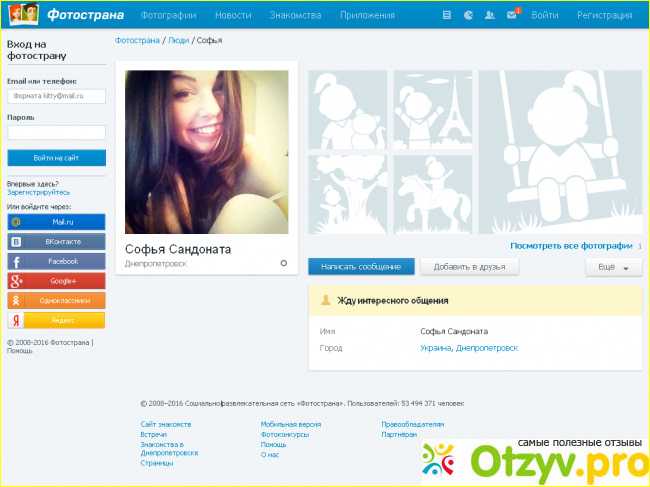Open the Фотографии menu in the header
650x487 pixels.
(x=168, y=16)
